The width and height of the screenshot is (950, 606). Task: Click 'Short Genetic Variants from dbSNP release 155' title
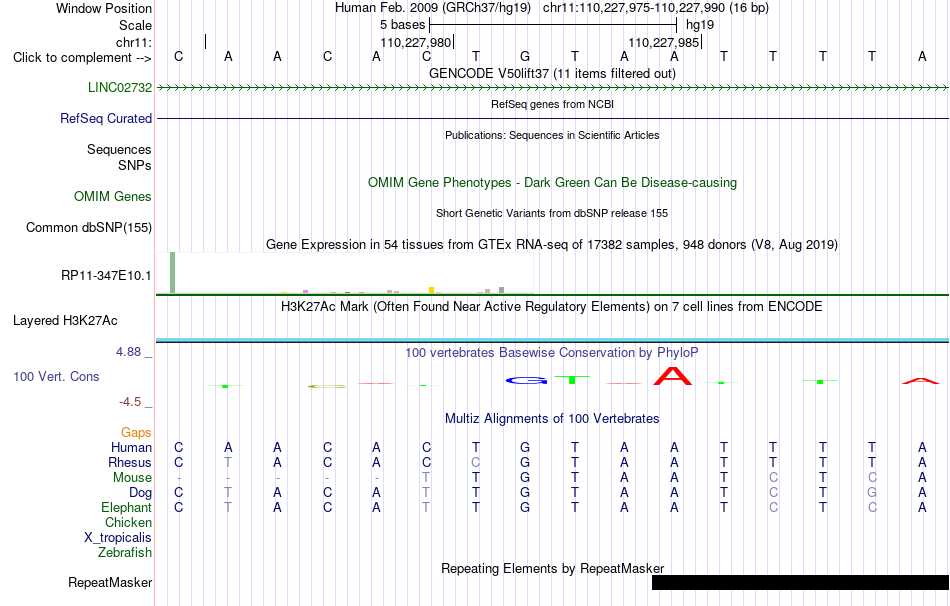click(x=552, y=213)
